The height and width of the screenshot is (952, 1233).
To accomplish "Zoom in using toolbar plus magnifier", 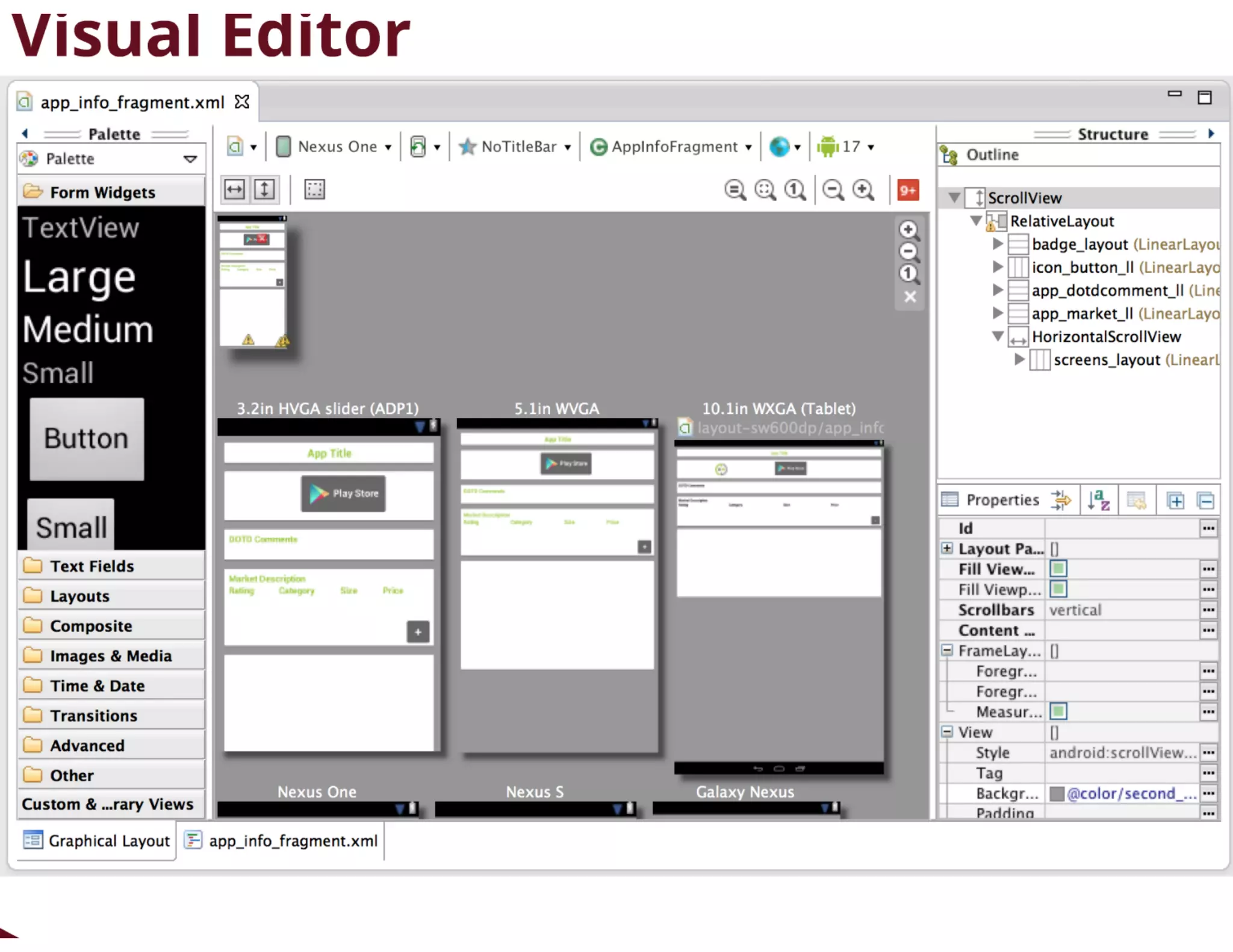I will coord(863,190).
